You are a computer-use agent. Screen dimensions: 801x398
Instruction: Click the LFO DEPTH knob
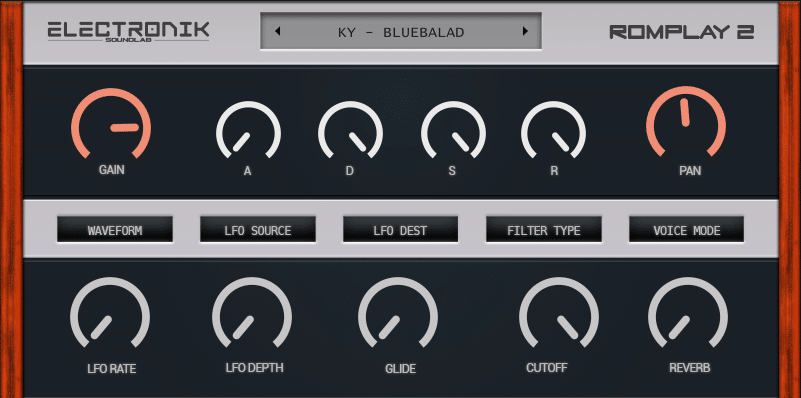(x=252, y=313)
